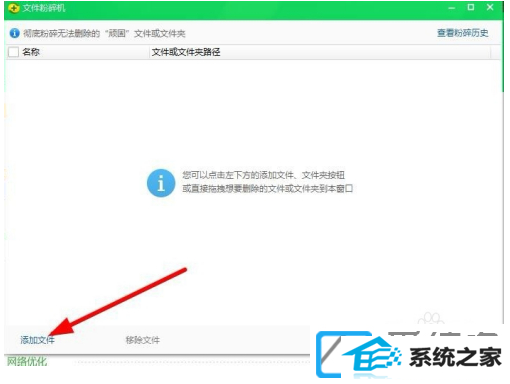Click the 文件粉碎机 title text
Image resolution: width=510 pixels, height=384 pixels.
pyautogui.click(x=44, y=8)
